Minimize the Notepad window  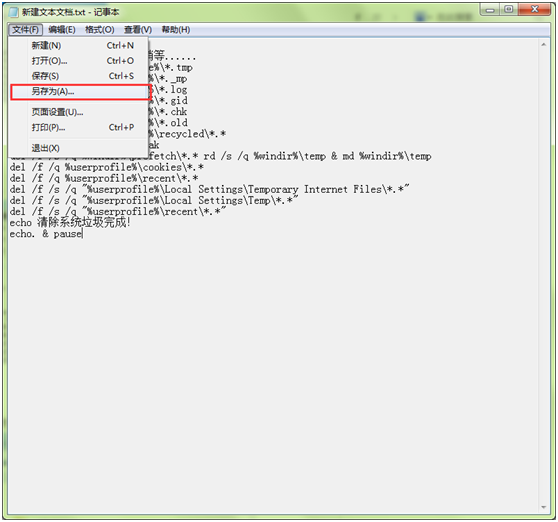pos(490,10)
